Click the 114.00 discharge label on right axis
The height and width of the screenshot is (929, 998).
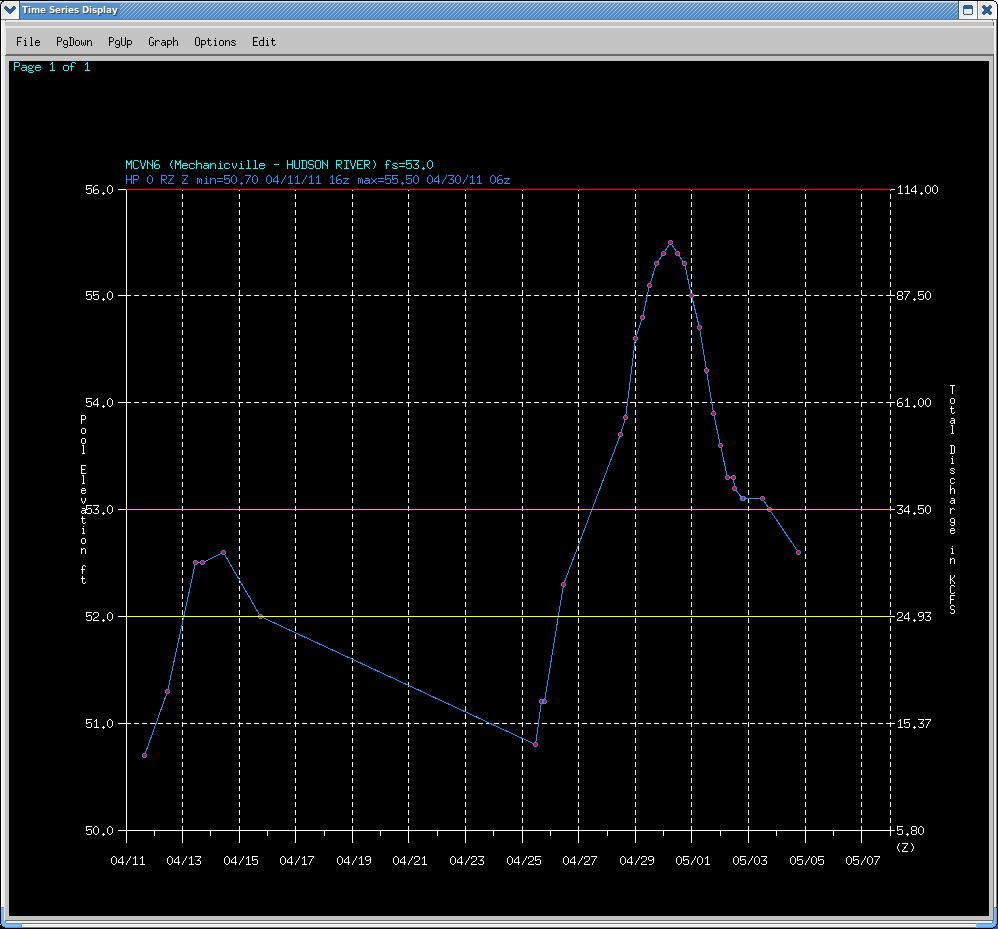(x=917, y=190)
